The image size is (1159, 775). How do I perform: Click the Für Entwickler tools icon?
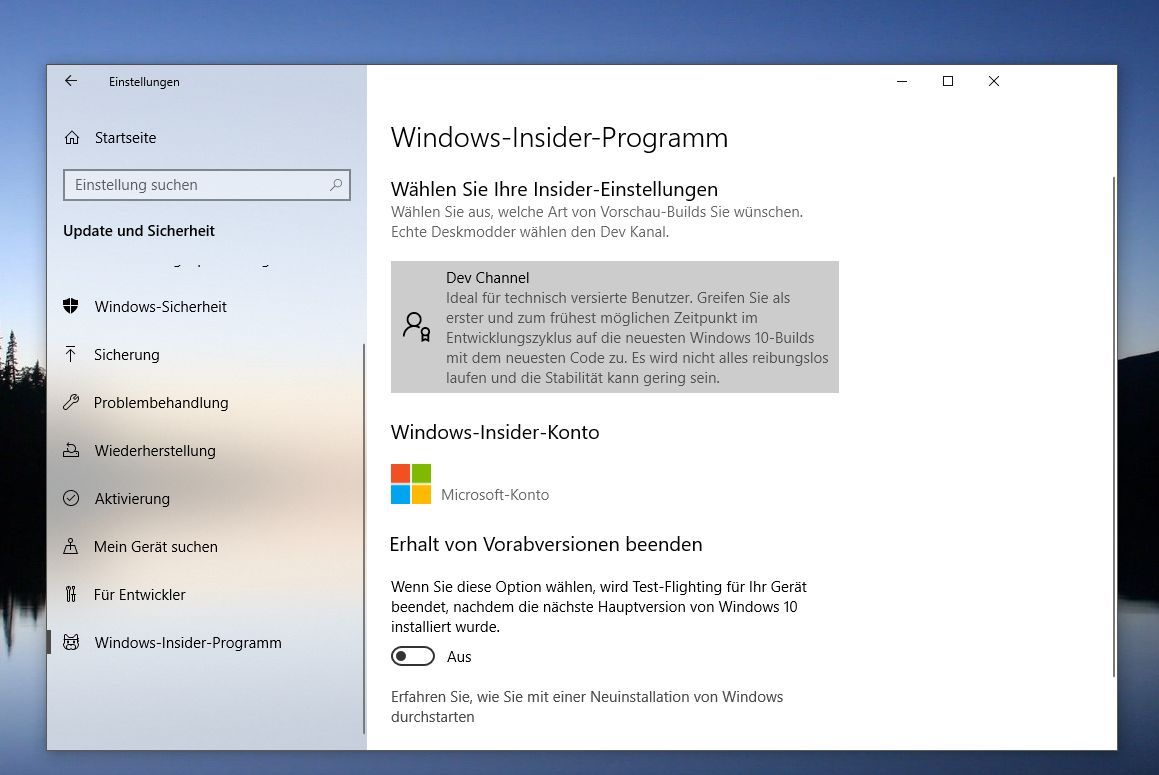click(71, 595)
